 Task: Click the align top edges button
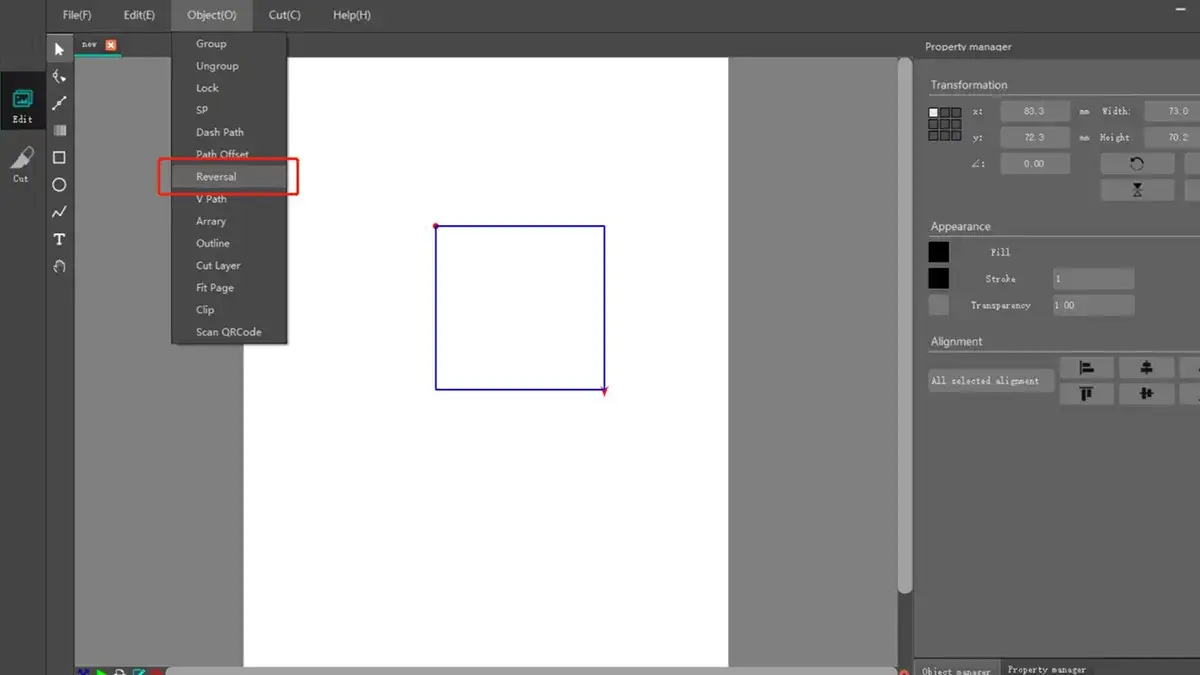click(1087, 394)
